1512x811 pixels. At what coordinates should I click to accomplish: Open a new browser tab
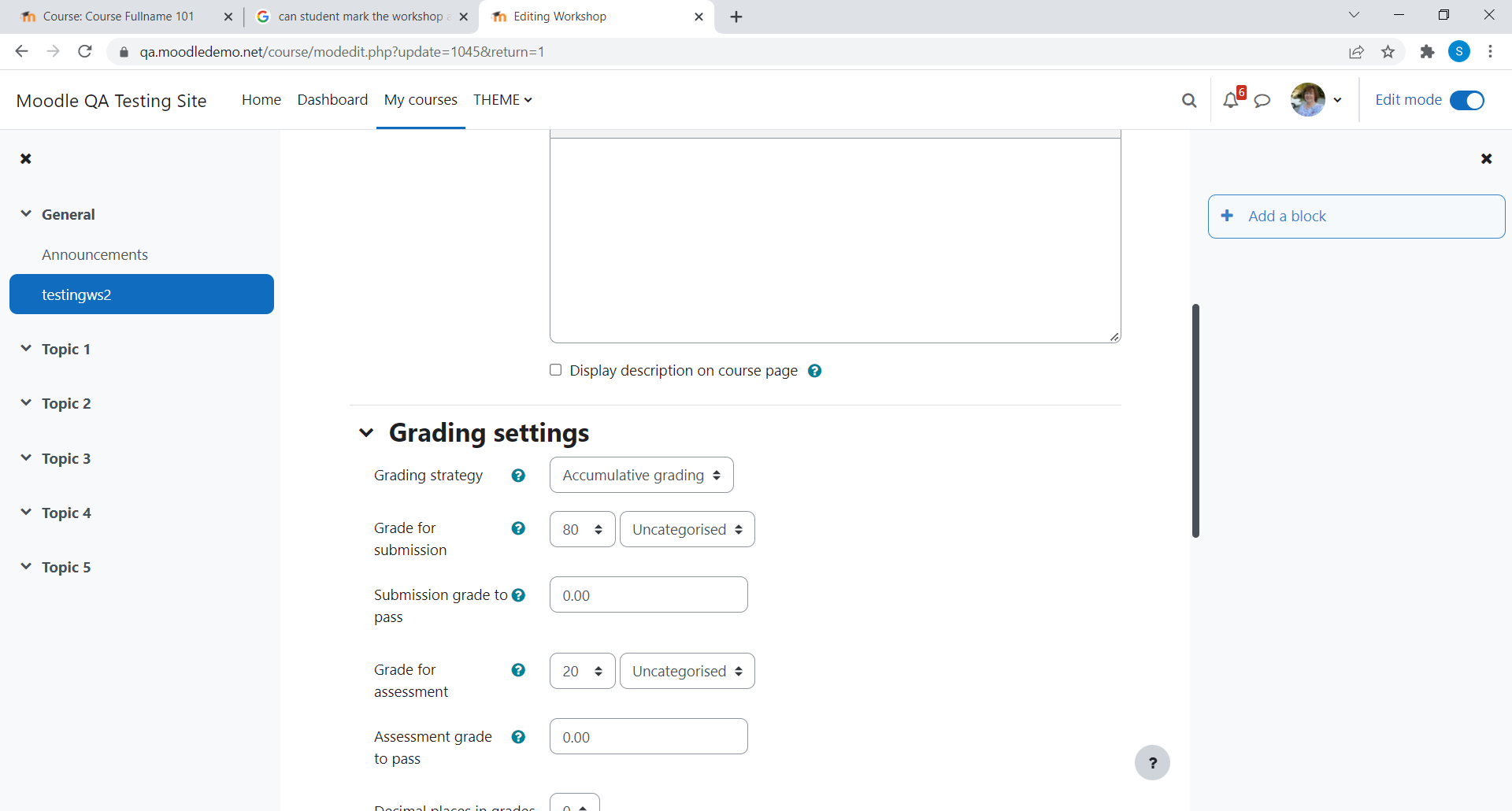(x=736, y=17)
